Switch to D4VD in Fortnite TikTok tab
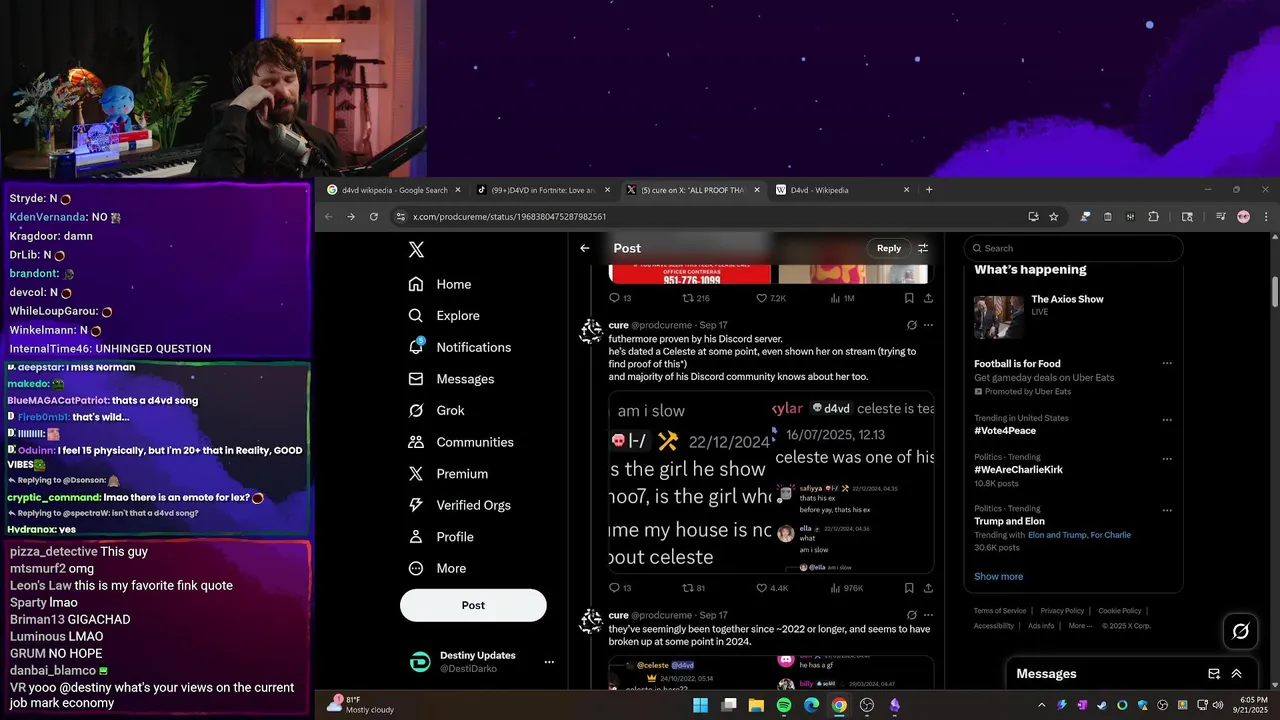The image size is (1280, 720). point(543,190)
